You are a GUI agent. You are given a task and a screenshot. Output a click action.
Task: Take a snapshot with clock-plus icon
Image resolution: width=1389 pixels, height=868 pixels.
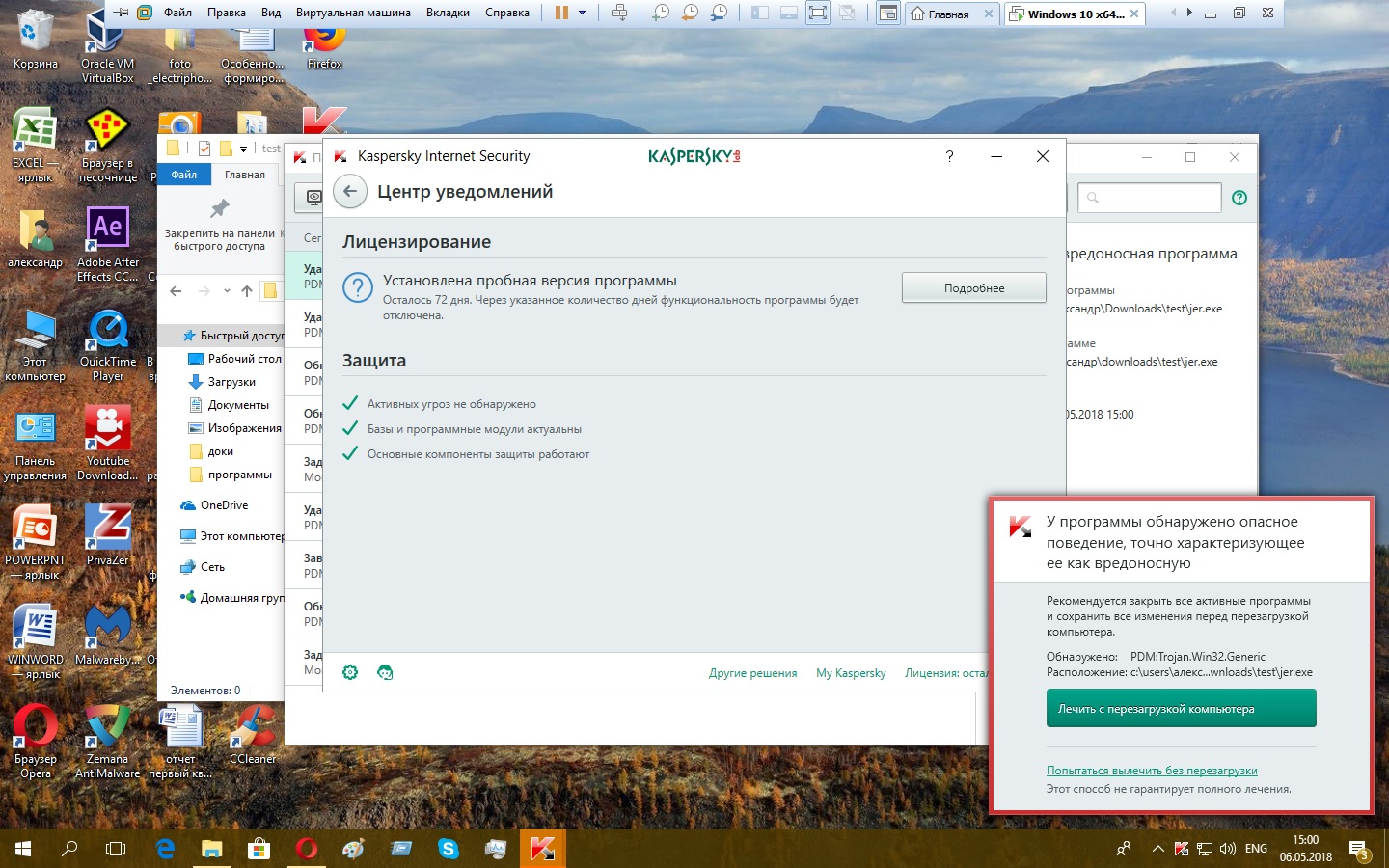661,13
